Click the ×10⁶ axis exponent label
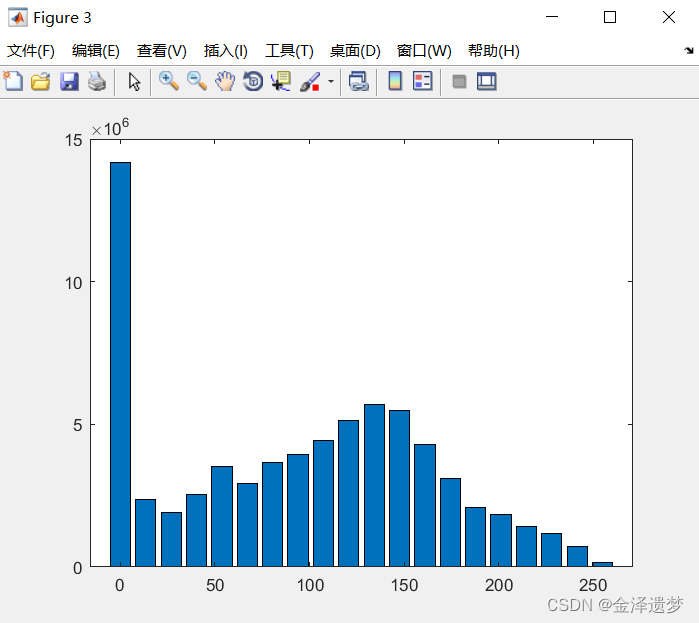Screen dimensions: 699x623 coord(110,127)
